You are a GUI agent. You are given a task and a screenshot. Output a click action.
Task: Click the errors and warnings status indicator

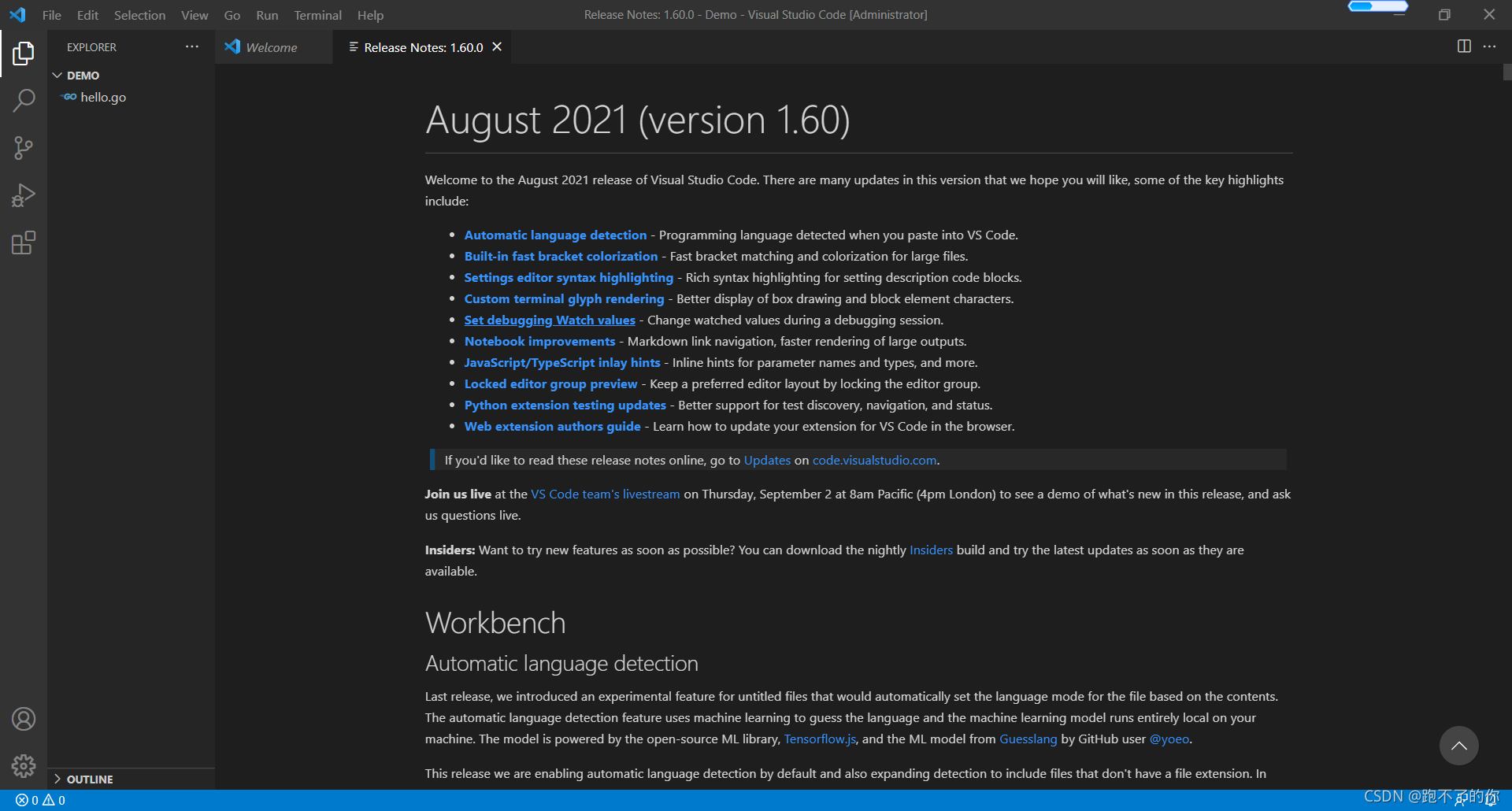40,800
